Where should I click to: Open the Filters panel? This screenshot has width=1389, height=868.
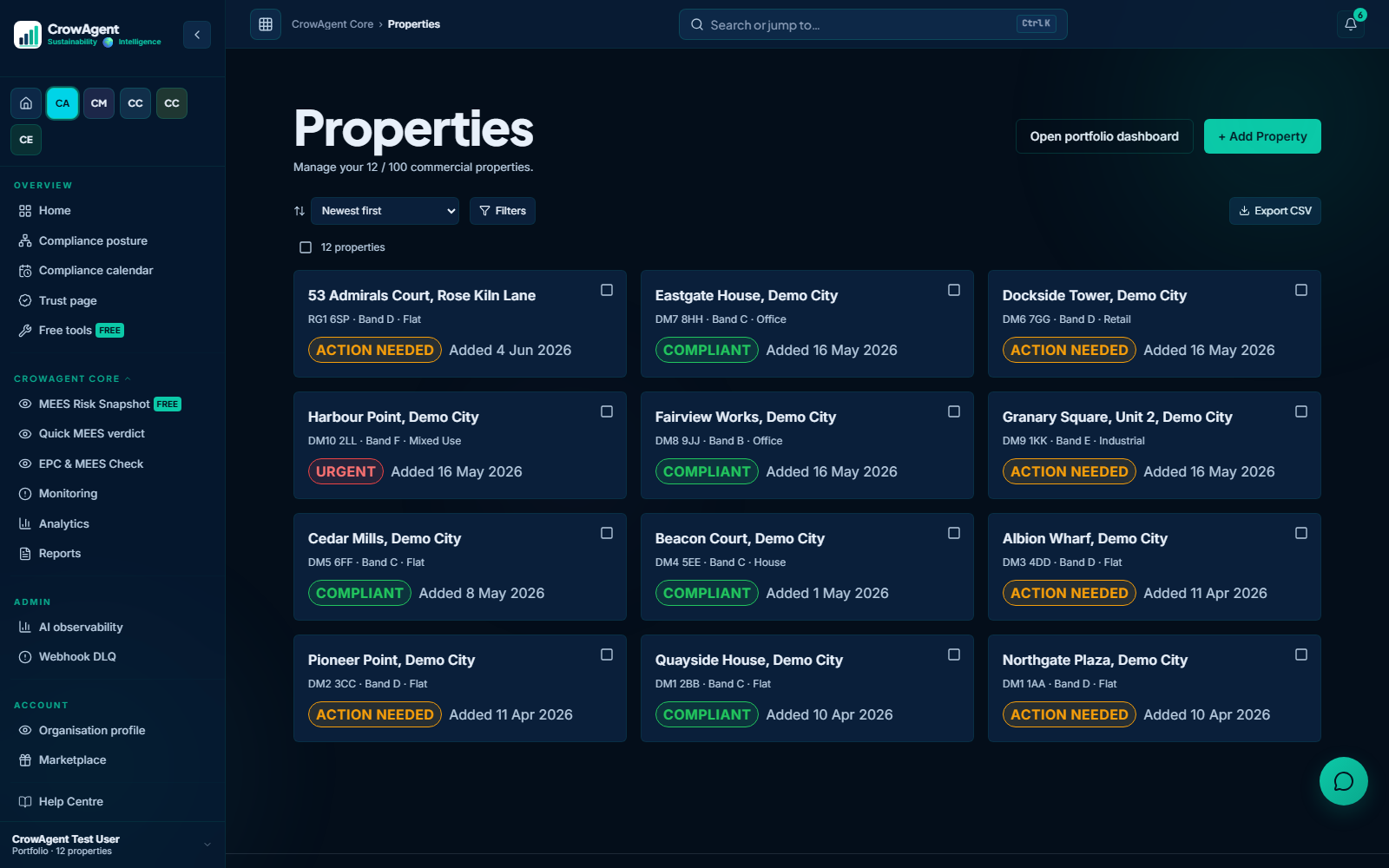point(503,211)
